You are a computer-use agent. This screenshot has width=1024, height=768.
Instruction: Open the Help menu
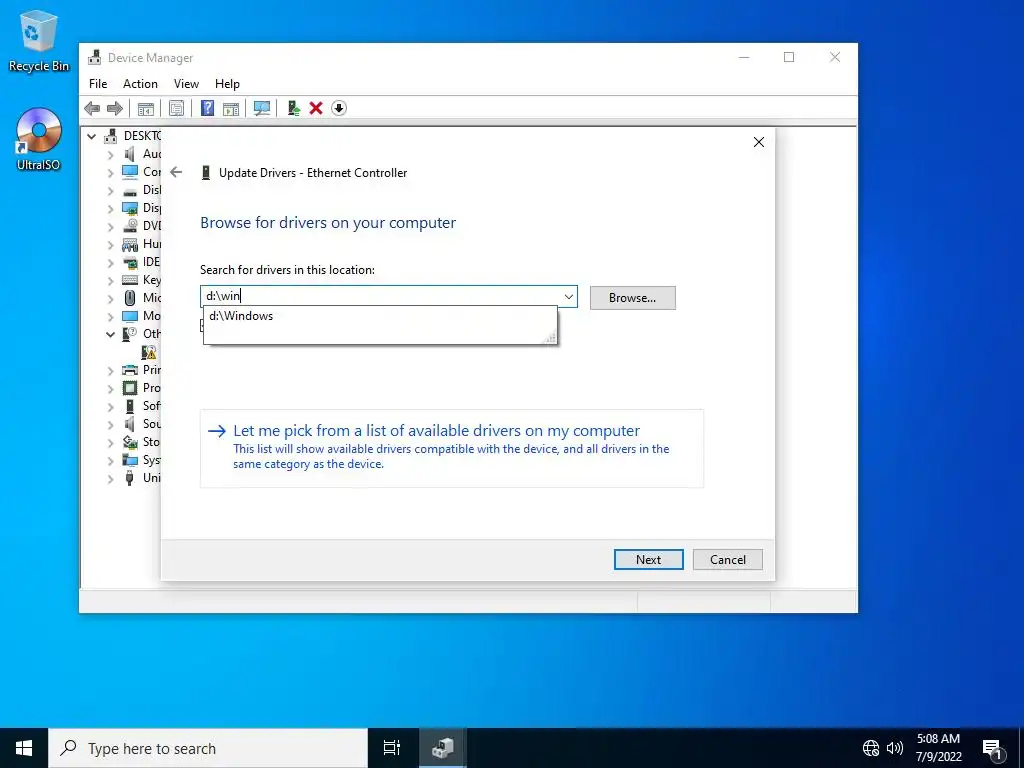coord(227,84)
